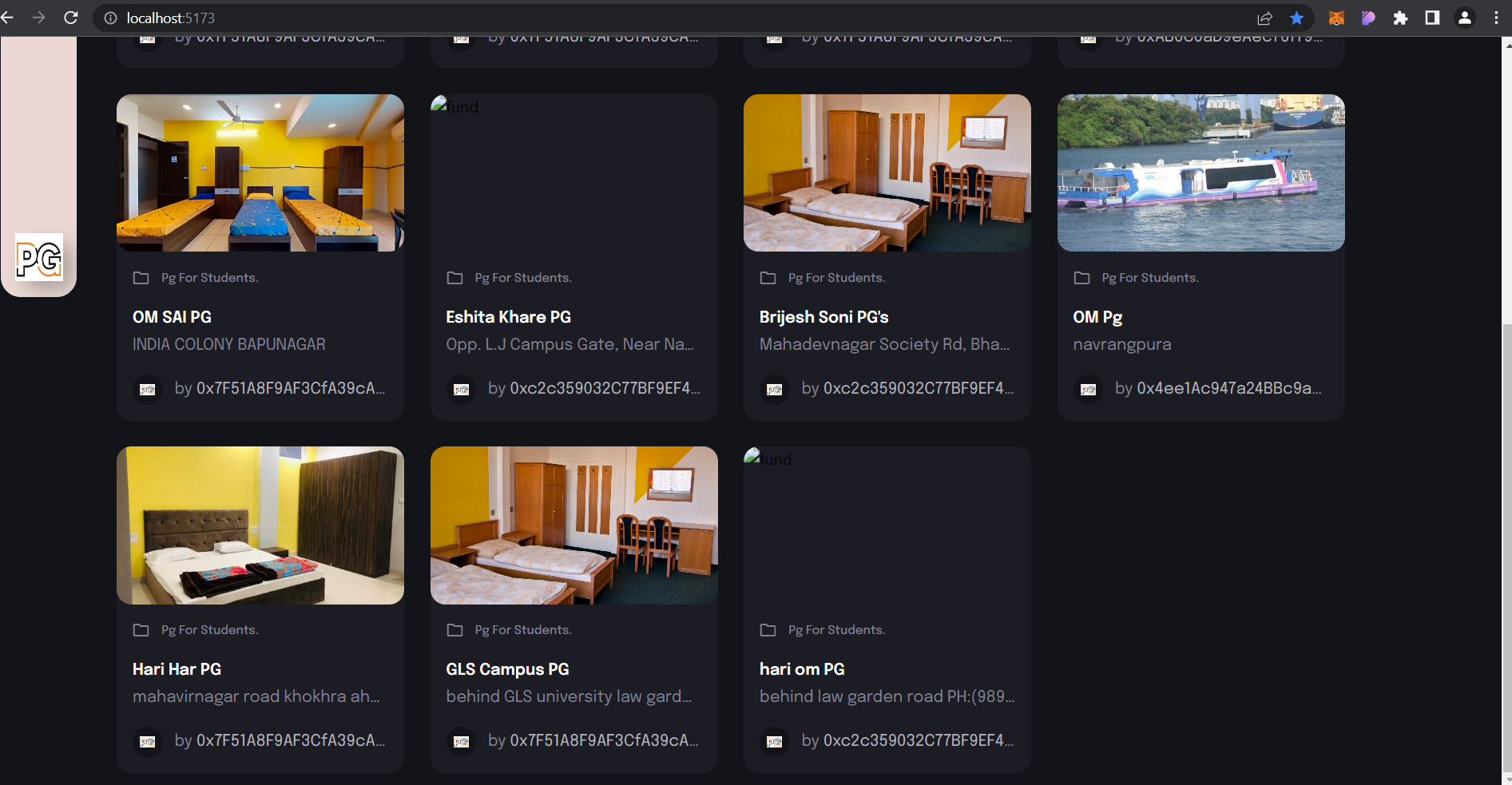View the Brijesh Soni PG's room photo
The width and height of the screenshot is (1512, 785).
(x=887, y=172)
